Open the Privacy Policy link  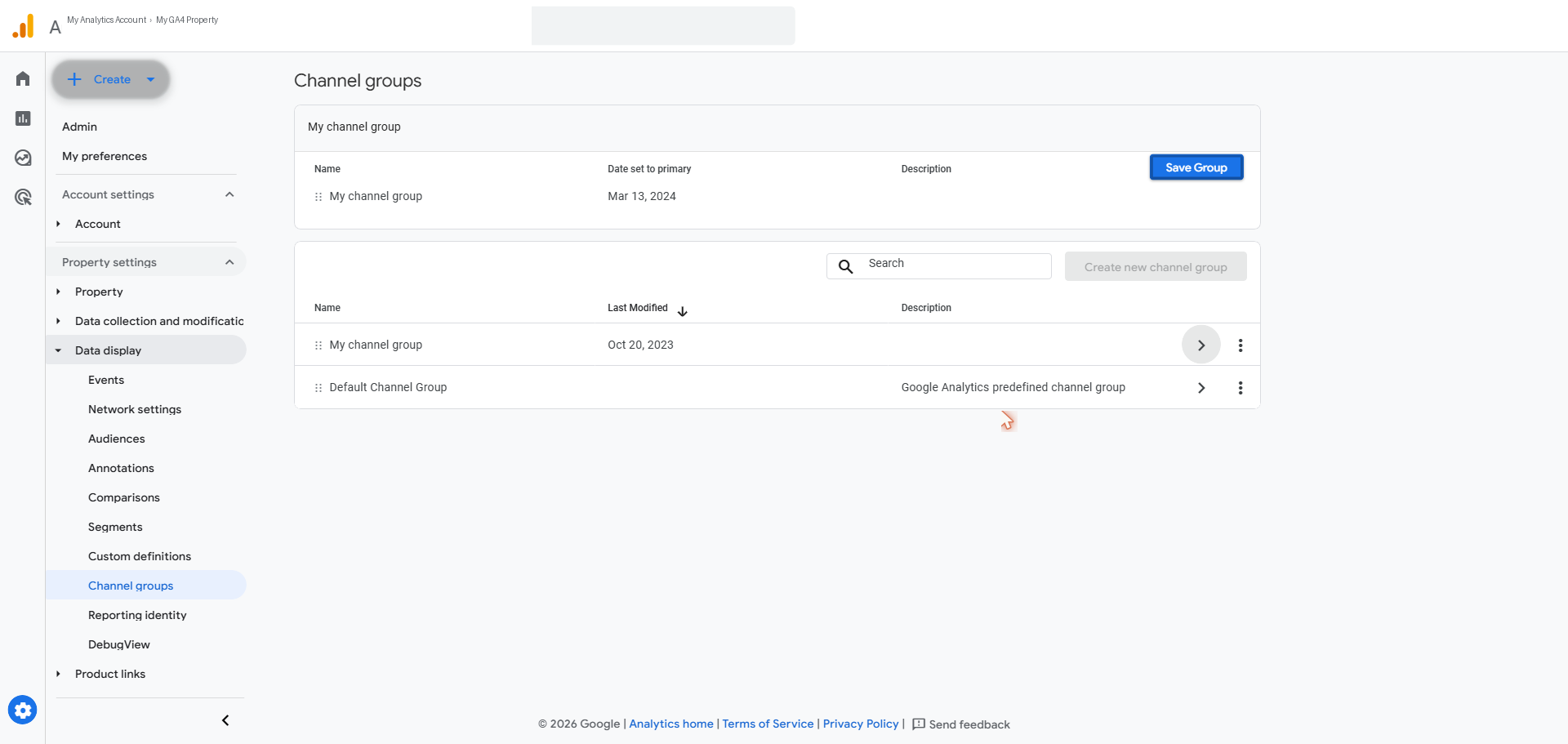point(861,724)
